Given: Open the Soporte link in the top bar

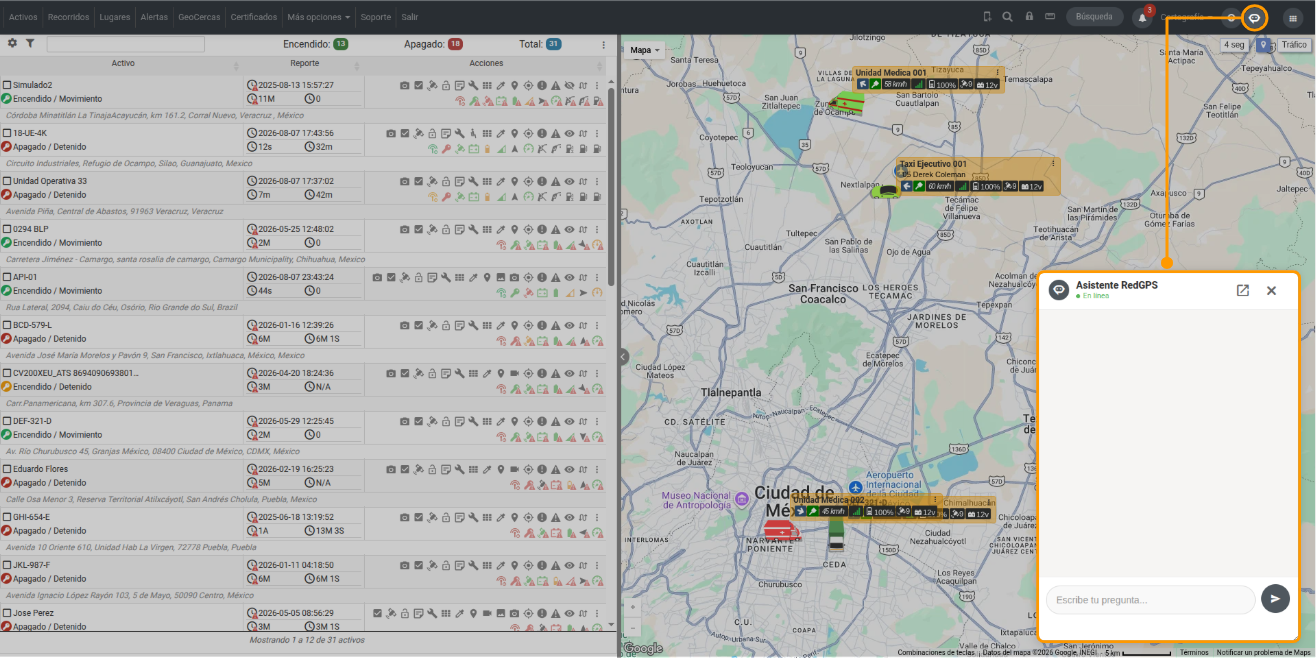Looking at the screenshot, I should tap(376, 17).
